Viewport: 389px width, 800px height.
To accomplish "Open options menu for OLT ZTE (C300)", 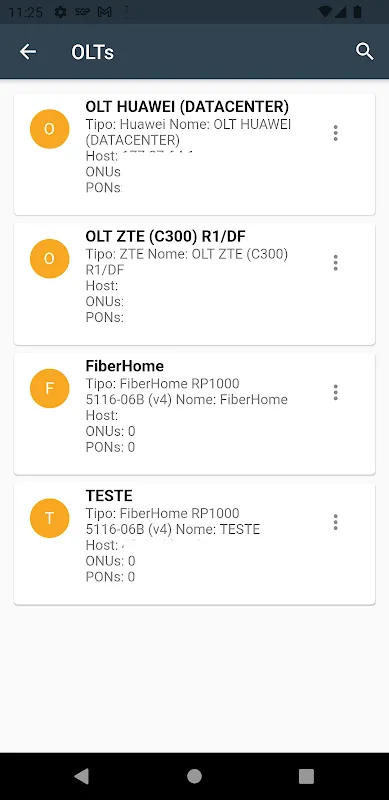I will pyautogui.click(x=335, y=262).
